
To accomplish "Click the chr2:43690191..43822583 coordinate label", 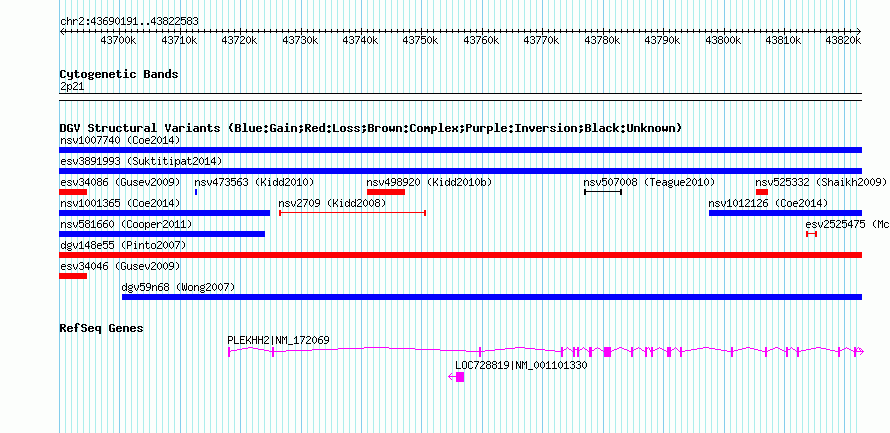I will coord(129,21).
